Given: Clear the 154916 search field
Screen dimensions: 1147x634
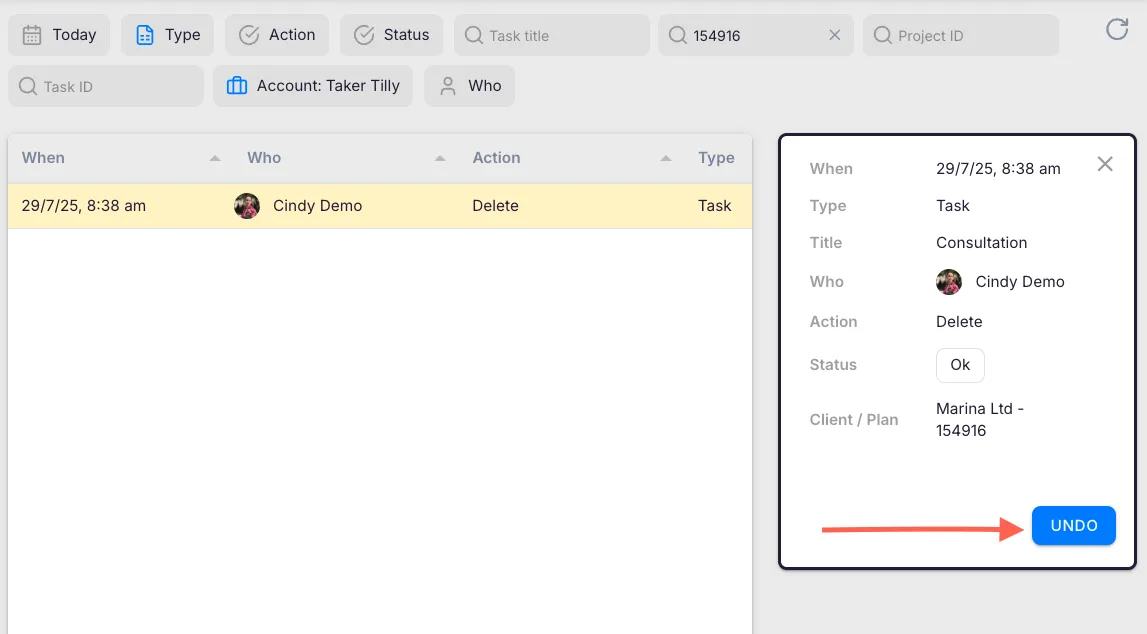Looking at the screenshot, I should (834, 35).
